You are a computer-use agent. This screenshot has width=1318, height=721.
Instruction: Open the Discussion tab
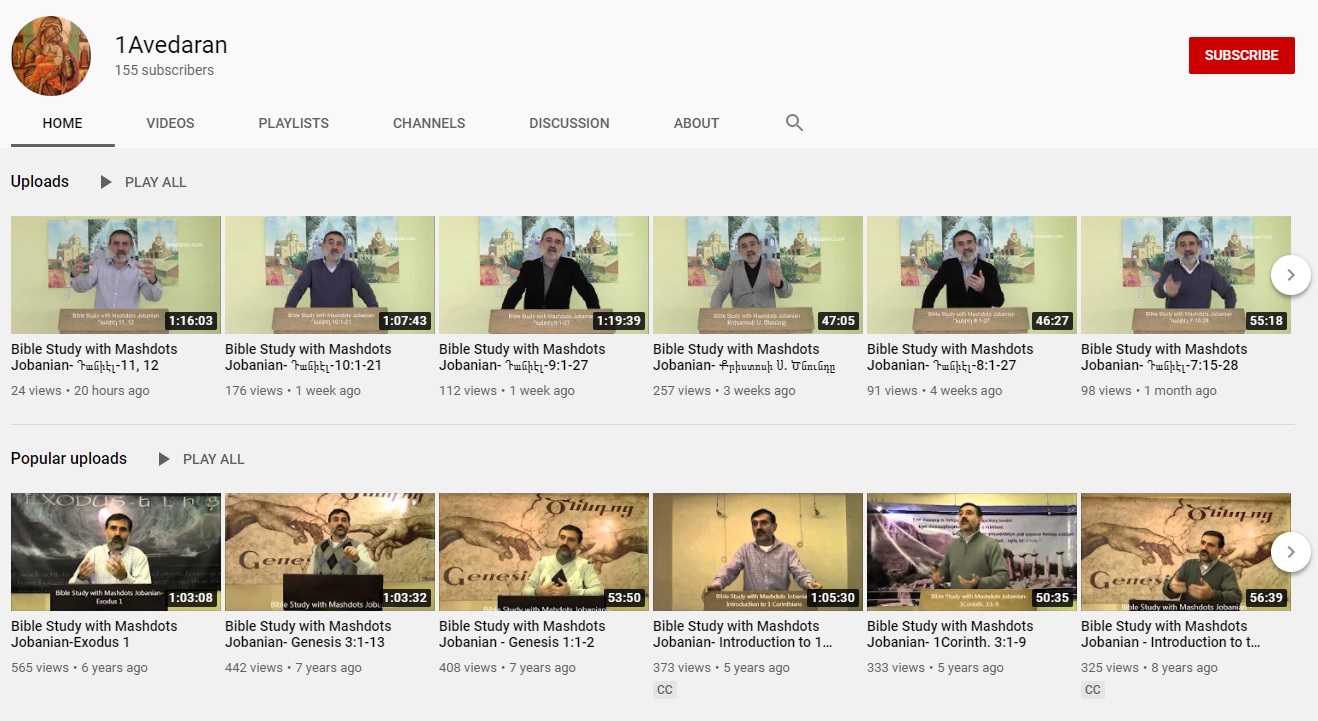569,123
